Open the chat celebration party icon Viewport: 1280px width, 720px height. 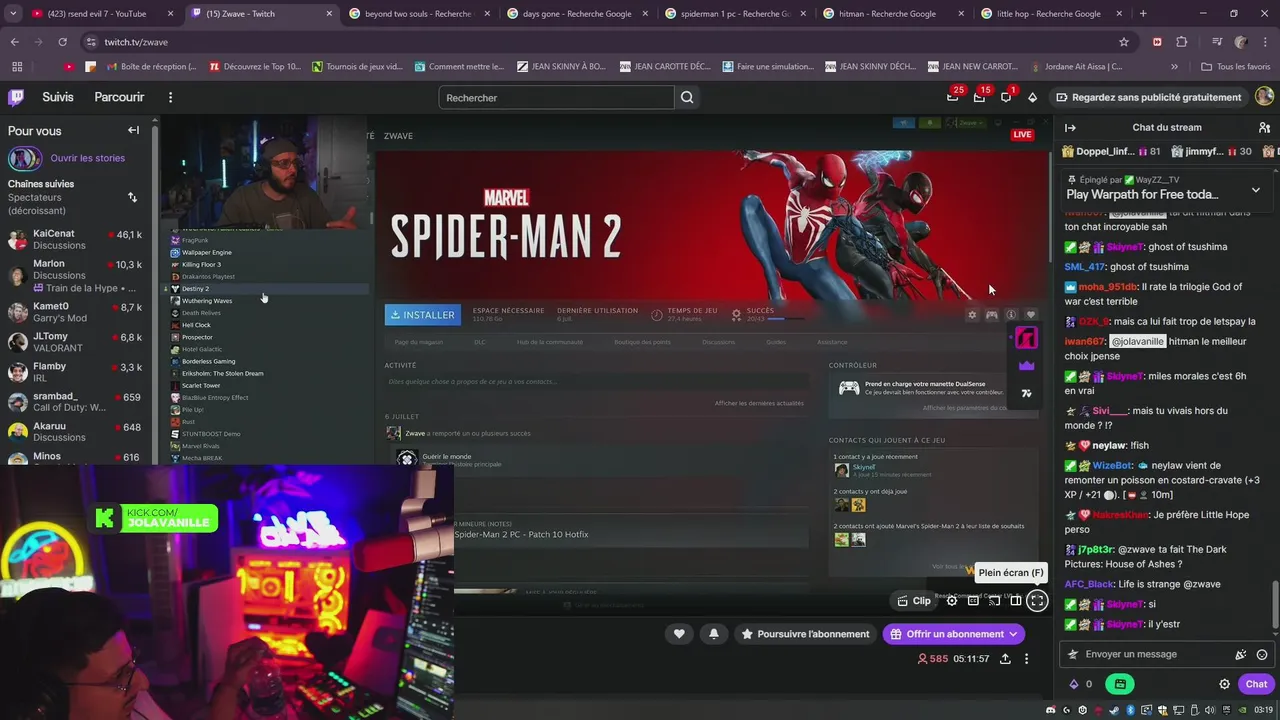click(x=1241, y=654)
